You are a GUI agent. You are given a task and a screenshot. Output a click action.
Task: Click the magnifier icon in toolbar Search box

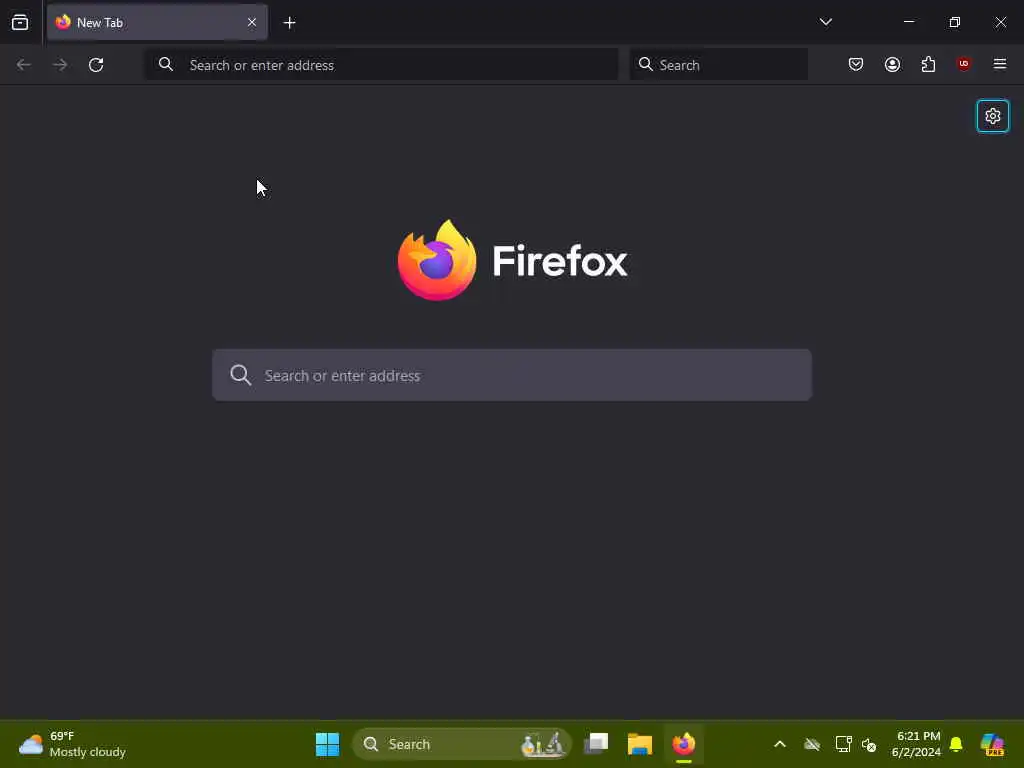tap(646, 64)
